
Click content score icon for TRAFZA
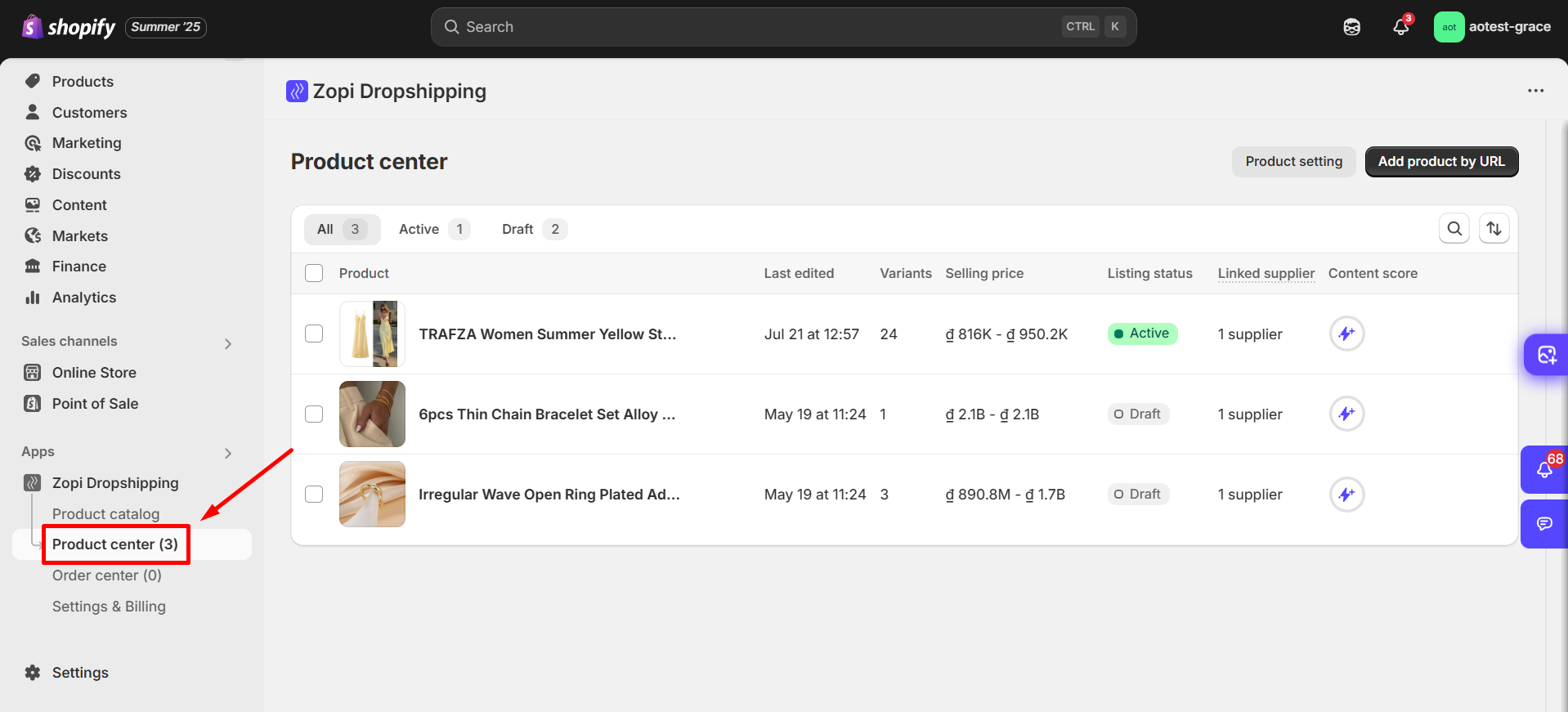point(1346,334)
